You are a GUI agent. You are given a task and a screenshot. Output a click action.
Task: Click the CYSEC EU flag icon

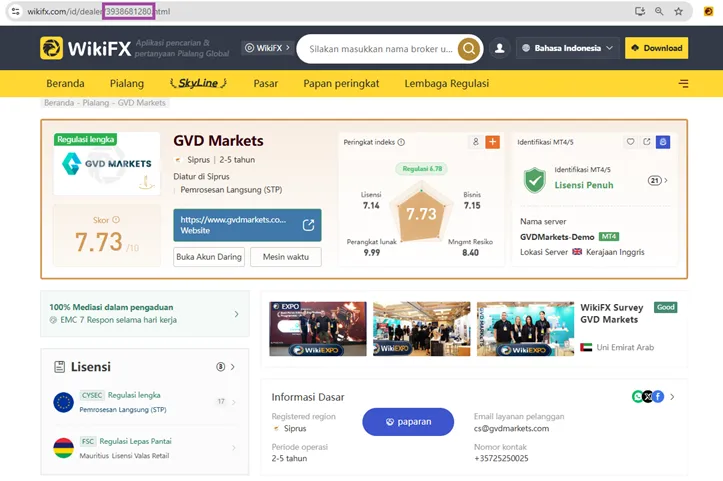[64, 402]
